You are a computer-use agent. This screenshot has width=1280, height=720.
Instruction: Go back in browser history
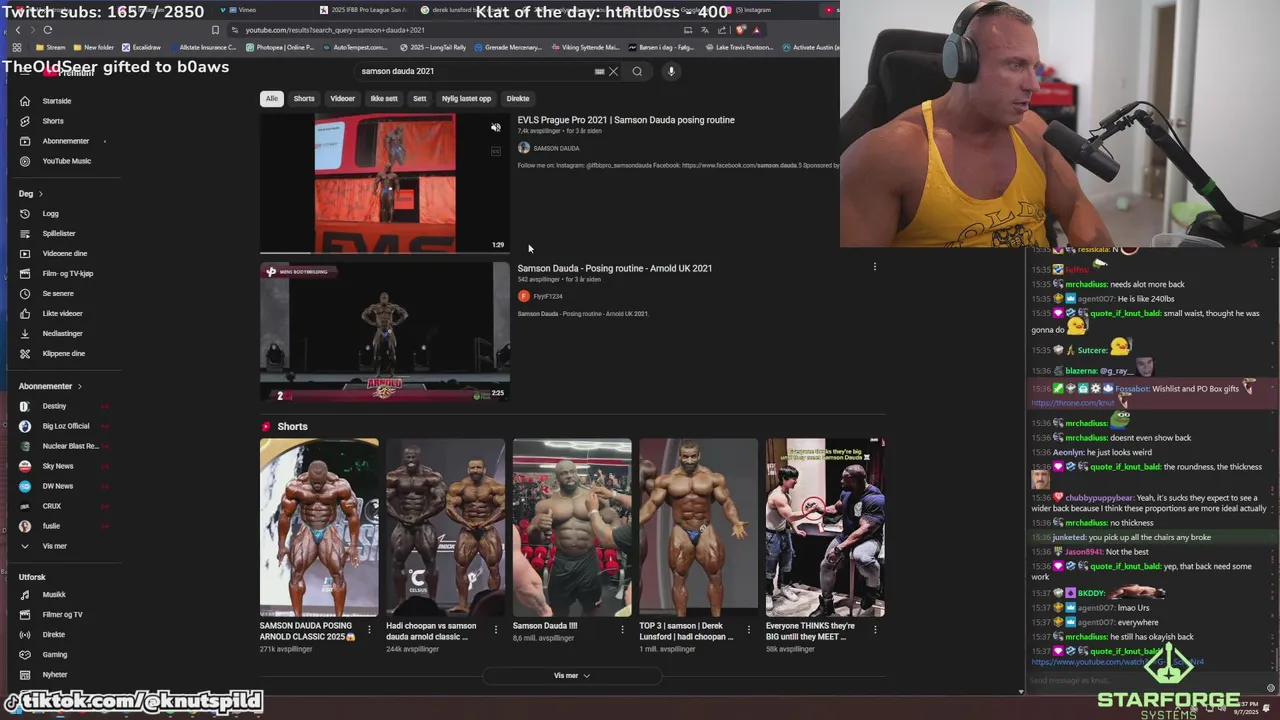point(18,30)
